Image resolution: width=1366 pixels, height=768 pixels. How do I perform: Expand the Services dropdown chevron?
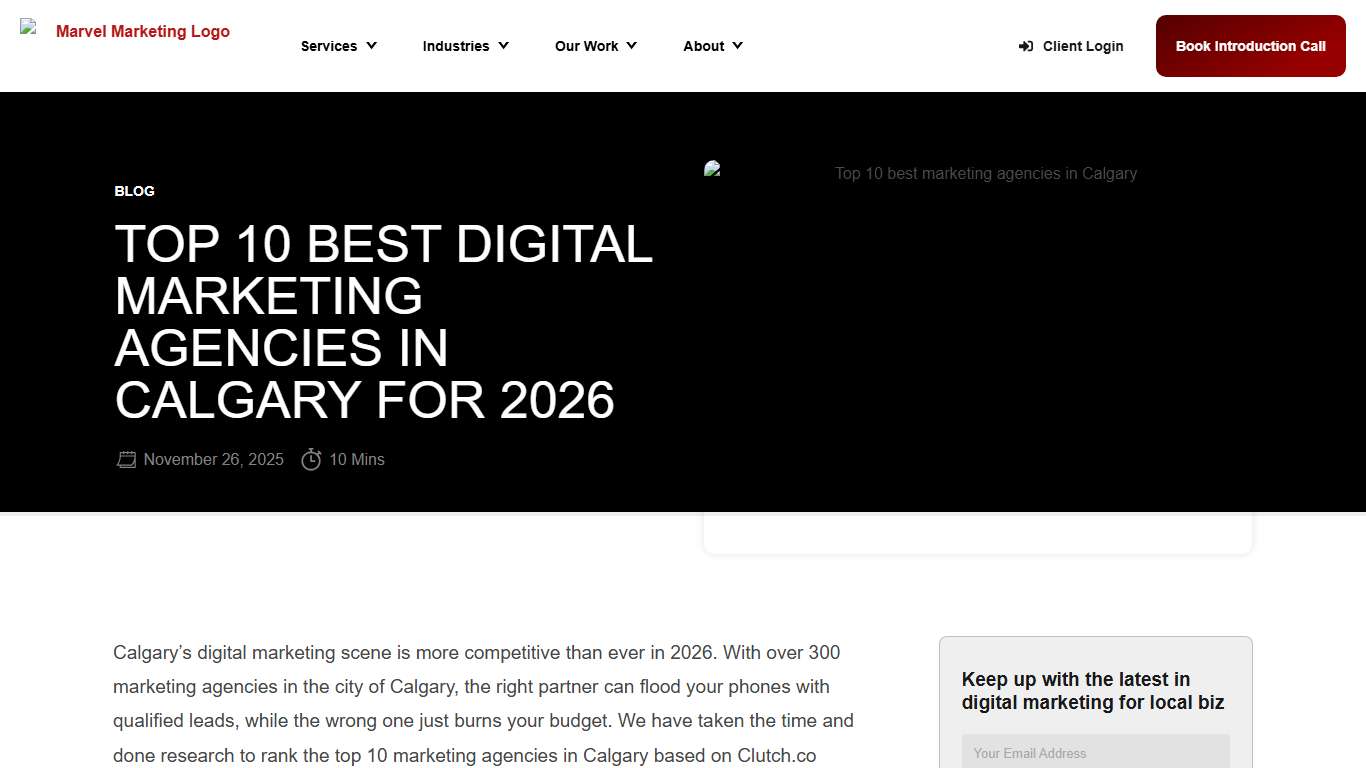371,46
